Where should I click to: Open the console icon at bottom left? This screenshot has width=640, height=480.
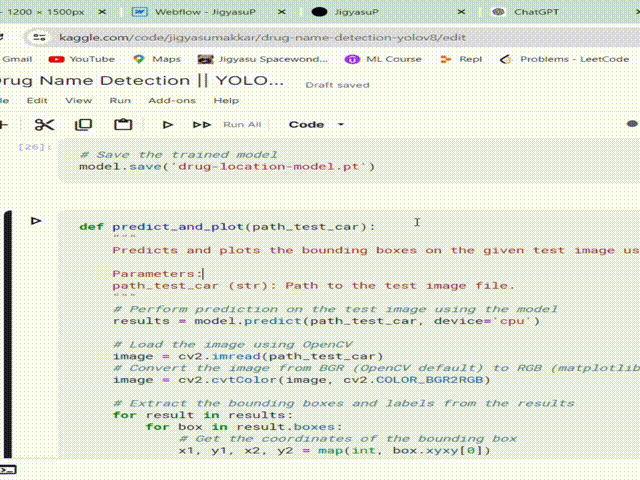(7, 470)
